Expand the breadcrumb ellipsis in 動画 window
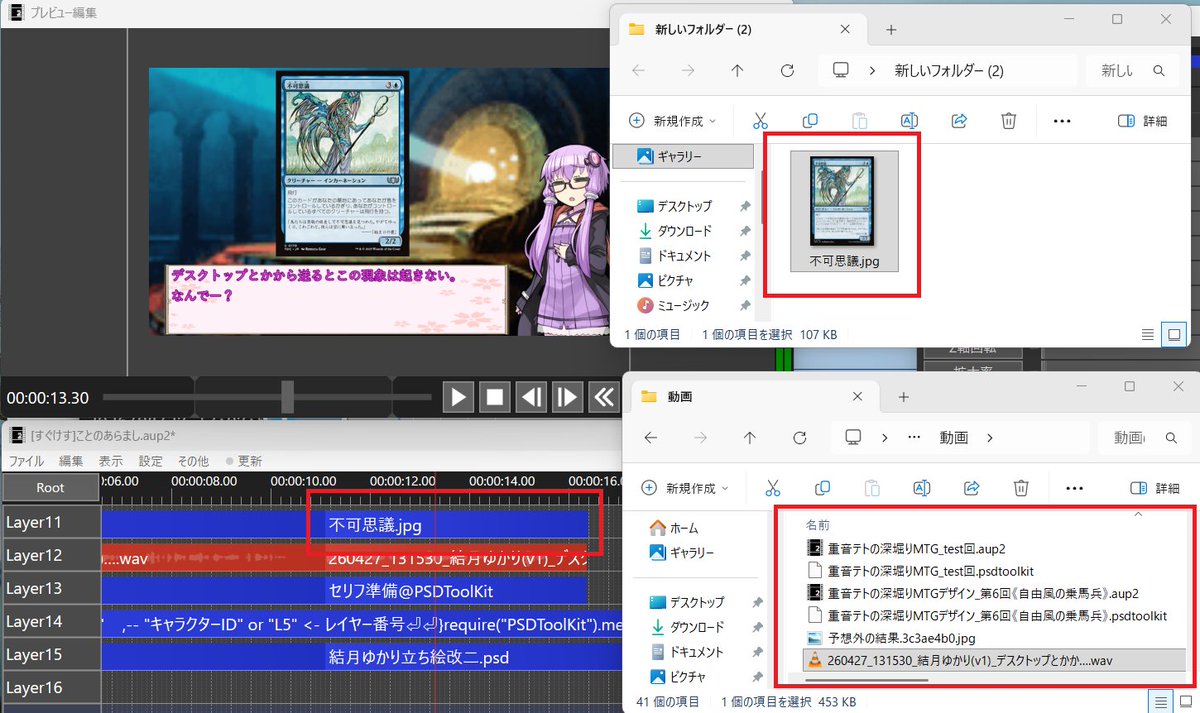 click(913, 438)
